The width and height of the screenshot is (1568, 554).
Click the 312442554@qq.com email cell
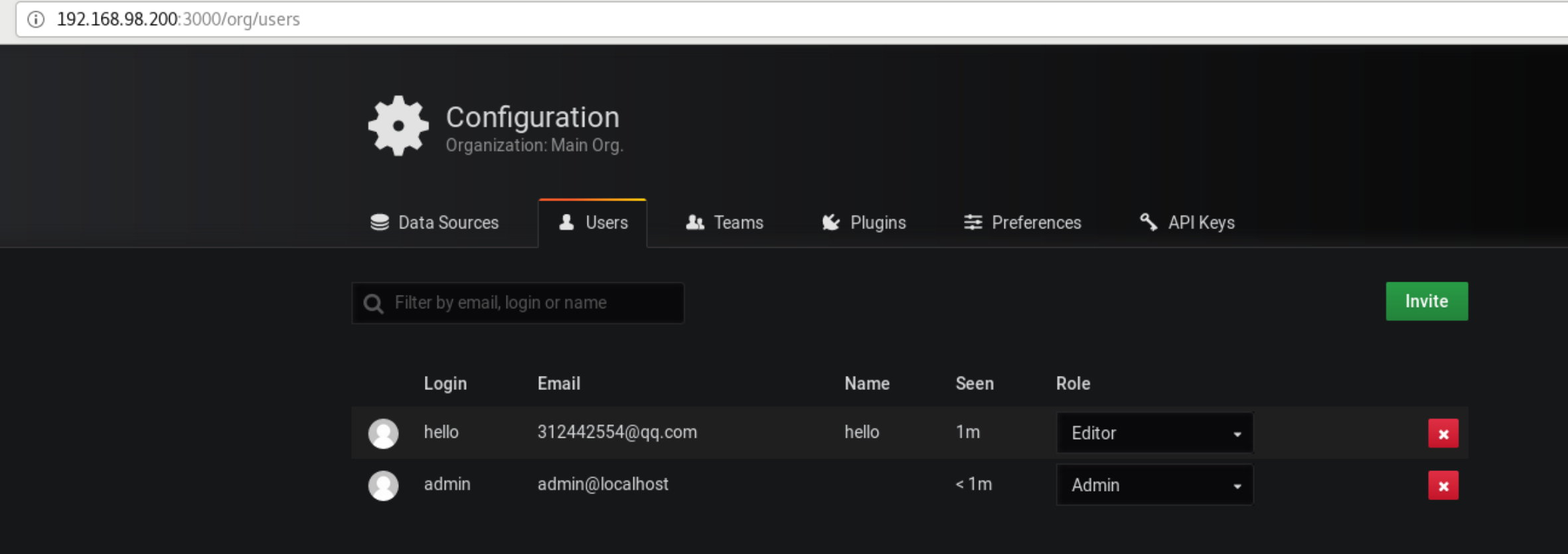617,432
